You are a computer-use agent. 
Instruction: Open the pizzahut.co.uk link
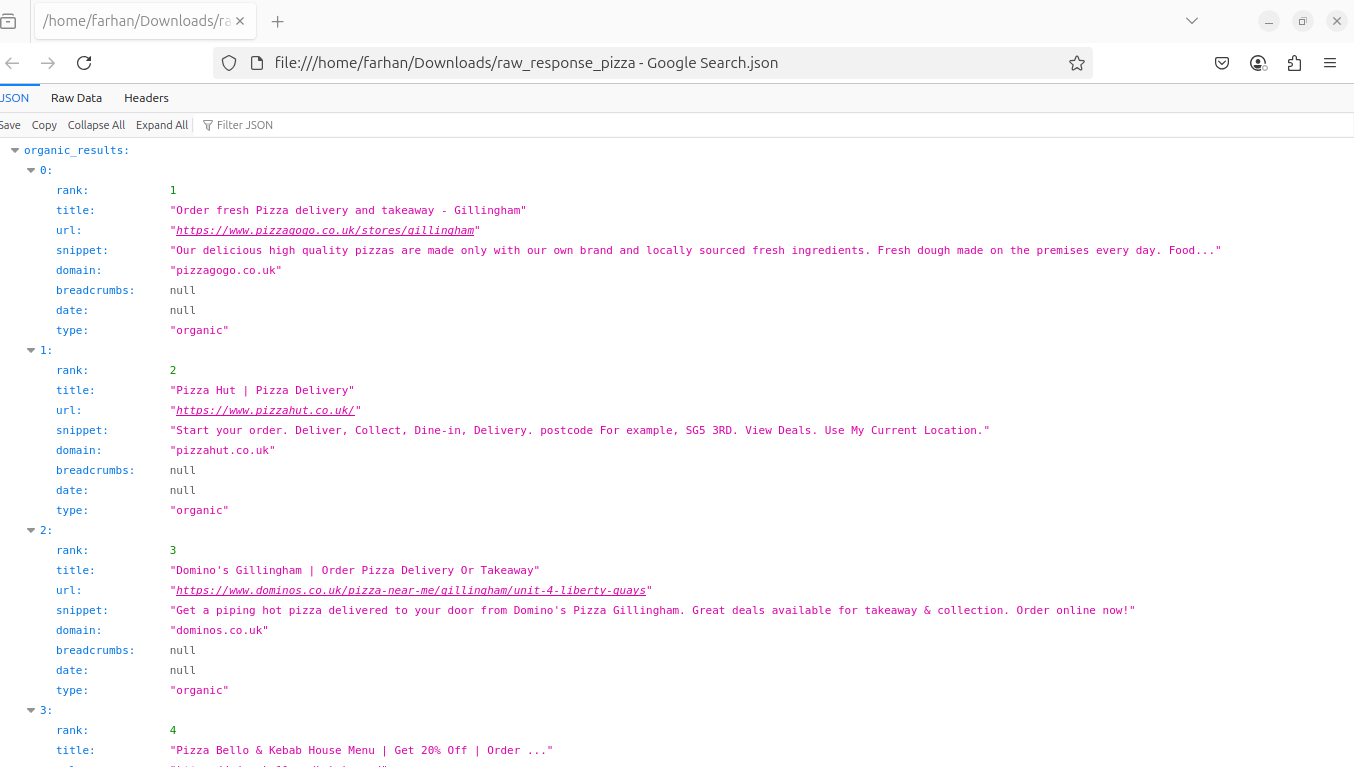265,410
